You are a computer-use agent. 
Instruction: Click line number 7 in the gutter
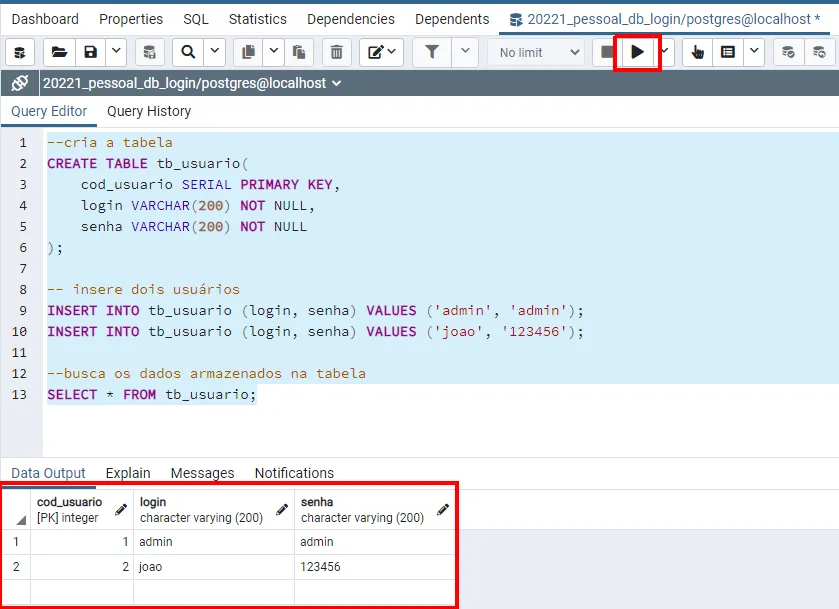pyautogui.click(x=22, y=269)
